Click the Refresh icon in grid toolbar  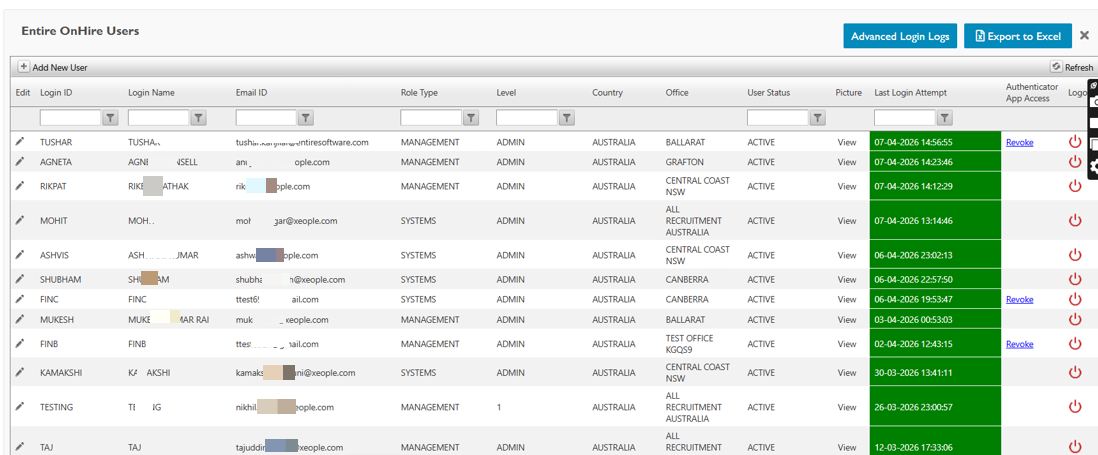pyautogui.click(x=1055, y=67)
